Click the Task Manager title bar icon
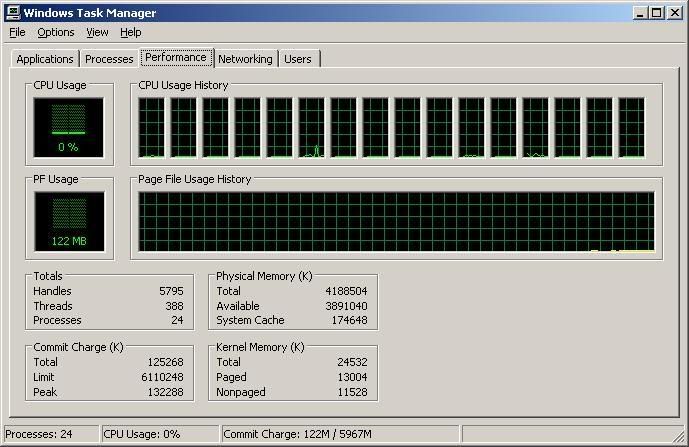Screen dimensions: 689x447 pyautogui.click(x=13, y=12)
